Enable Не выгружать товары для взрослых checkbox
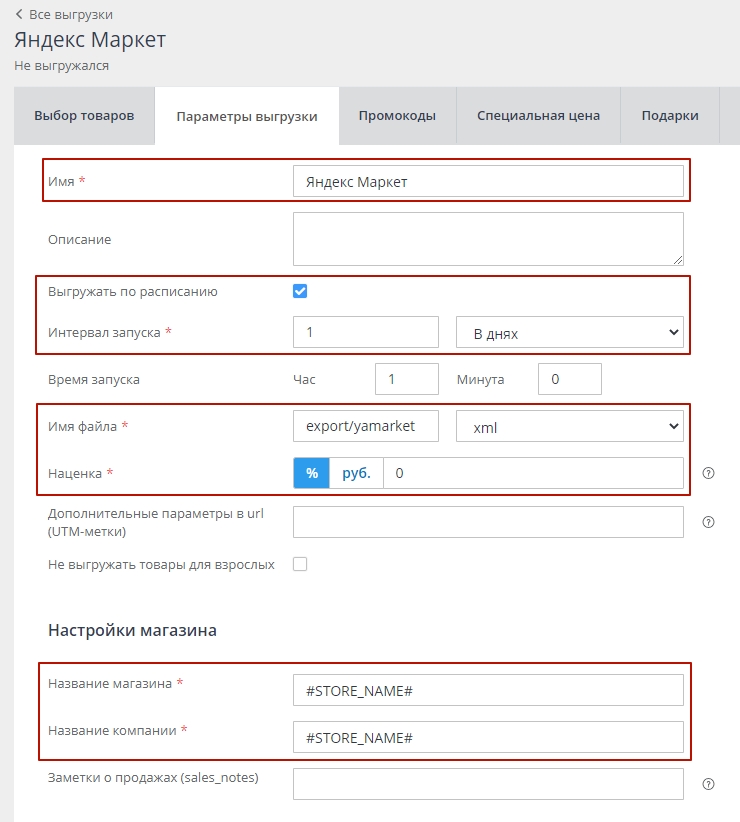This screenshot has height=822, width=740. 300,564
